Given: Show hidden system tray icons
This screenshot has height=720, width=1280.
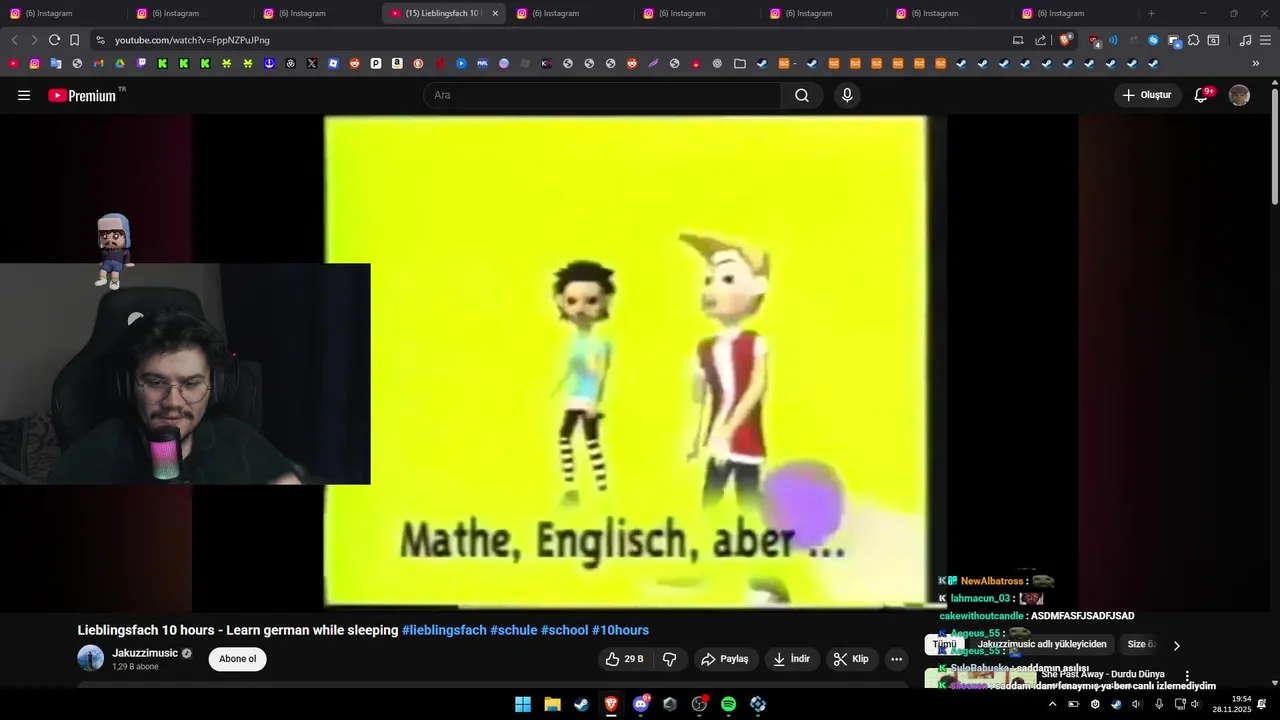Looking at the screenshot, I should pyautogui.click(x=1052, y=704).
